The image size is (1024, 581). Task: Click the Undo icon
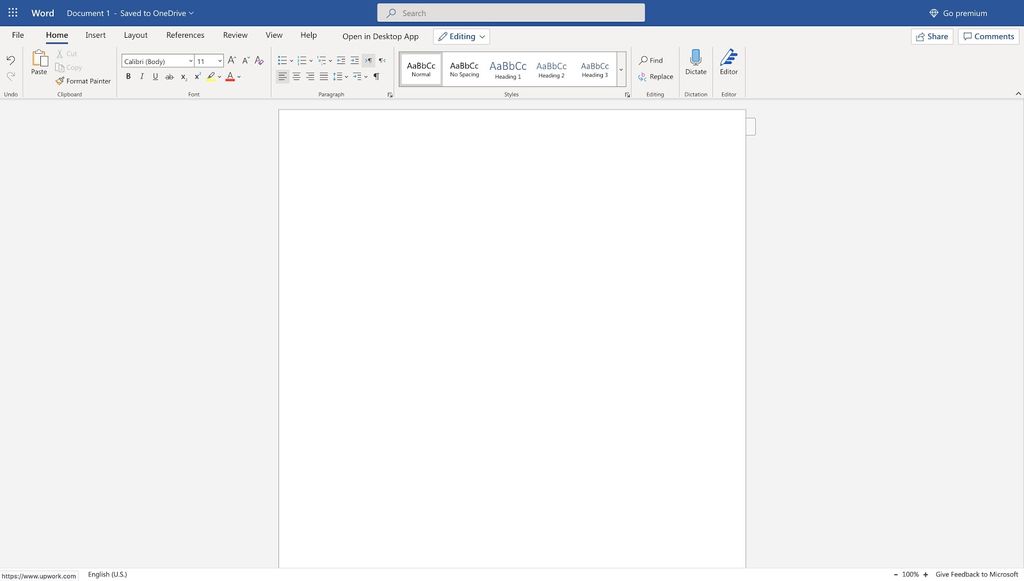pos(9,58)
